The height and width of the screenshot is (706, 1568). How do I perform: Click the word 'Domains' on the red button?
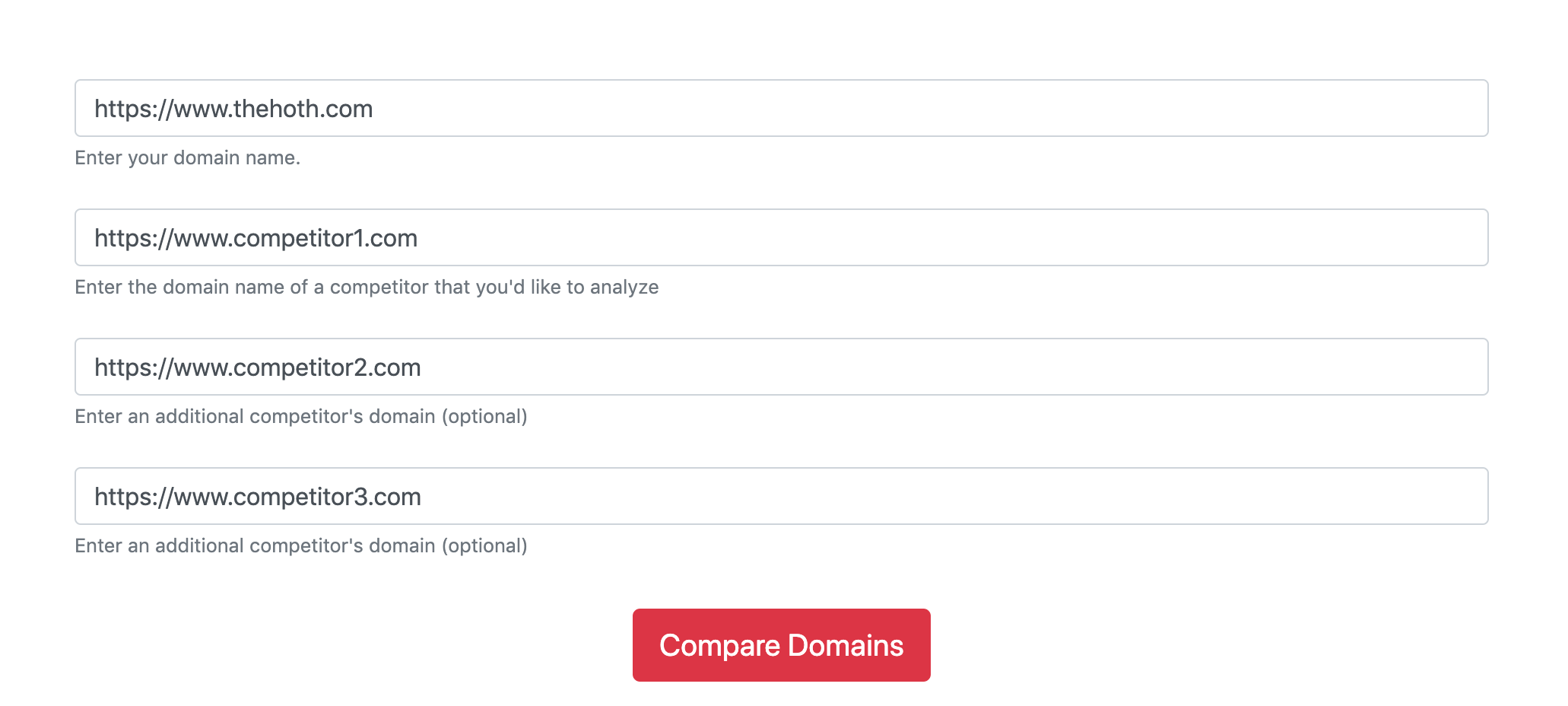(x=846, y=645)
